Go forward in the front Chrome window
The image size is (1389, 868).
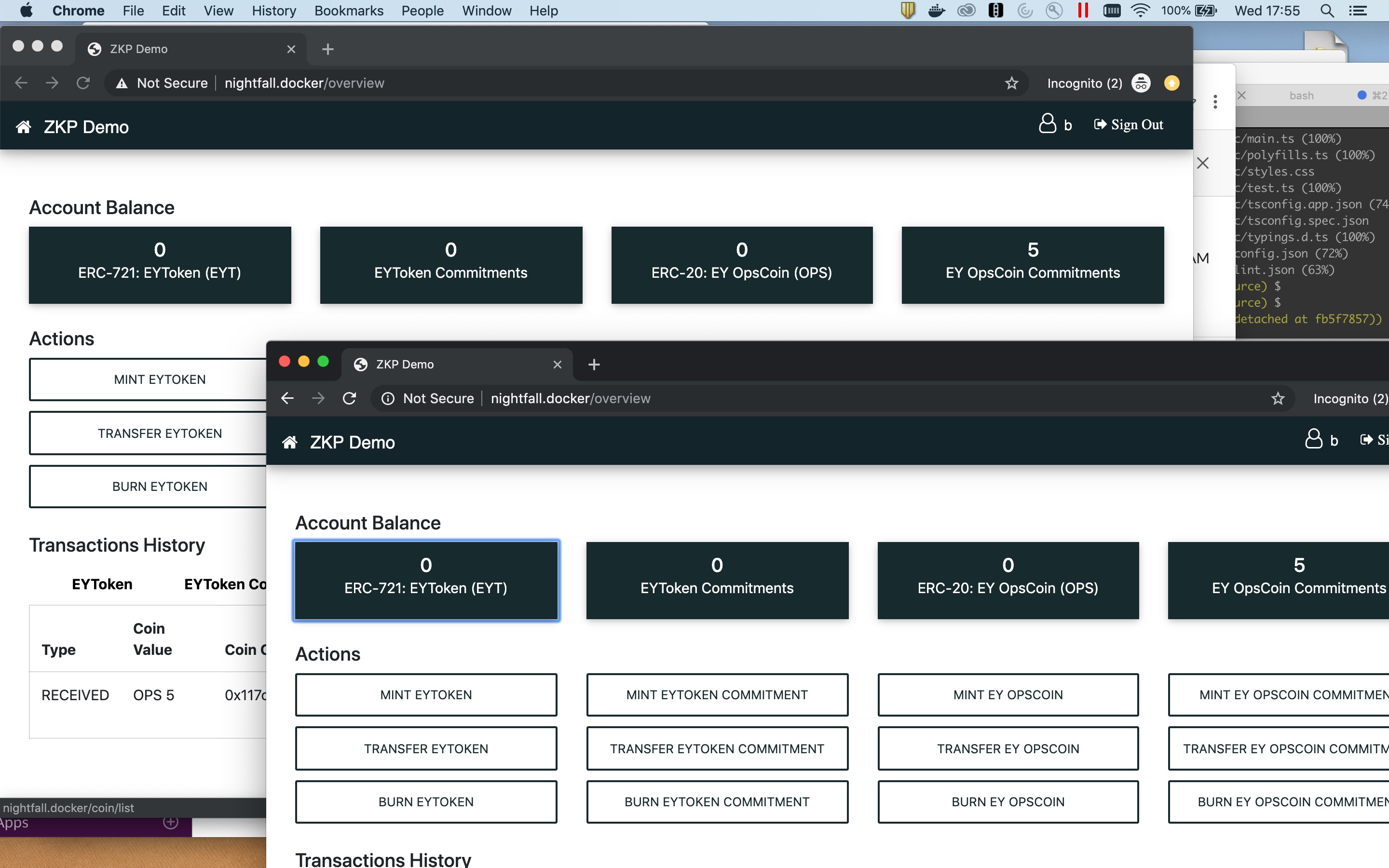pos(318,398)
